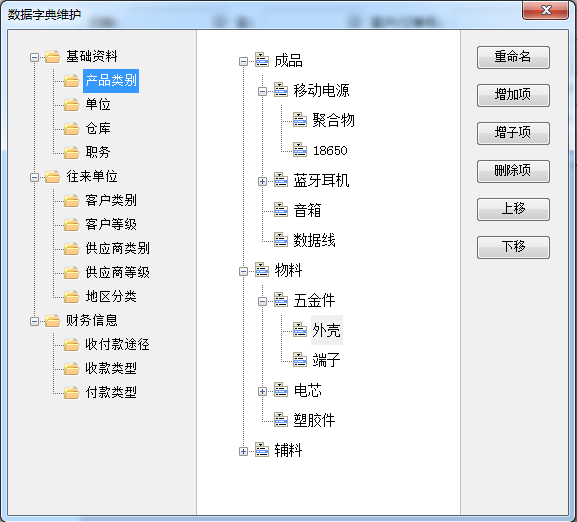Click the 重命名 button
577x522 pixels.
[x=513, y=57]
